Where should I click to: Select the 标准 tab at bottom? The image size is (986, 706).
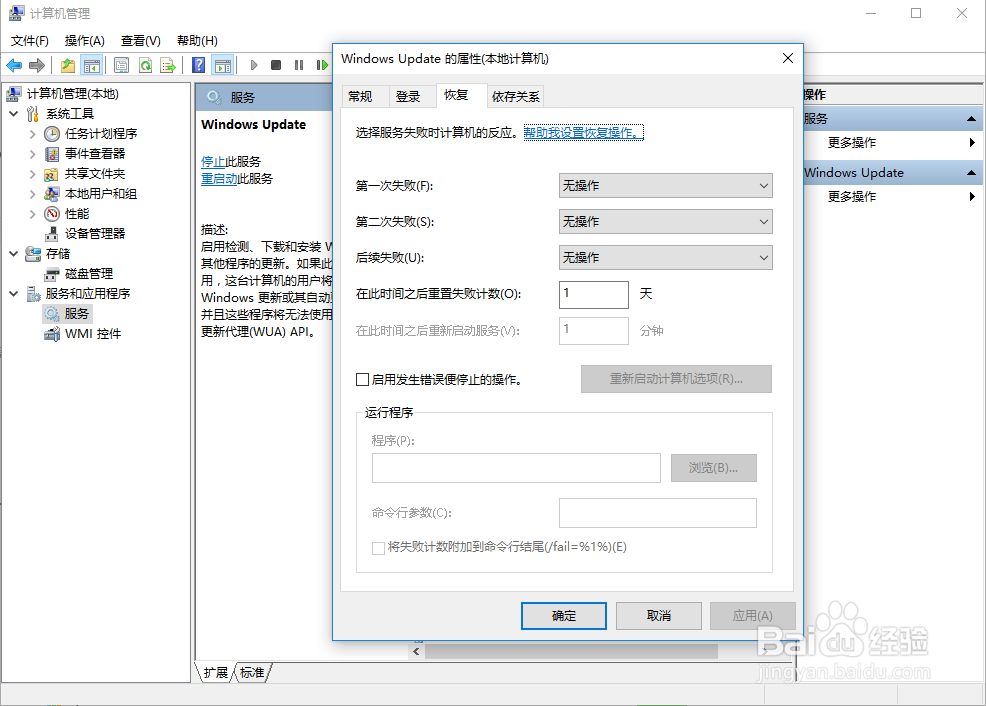tap(251, 673)
